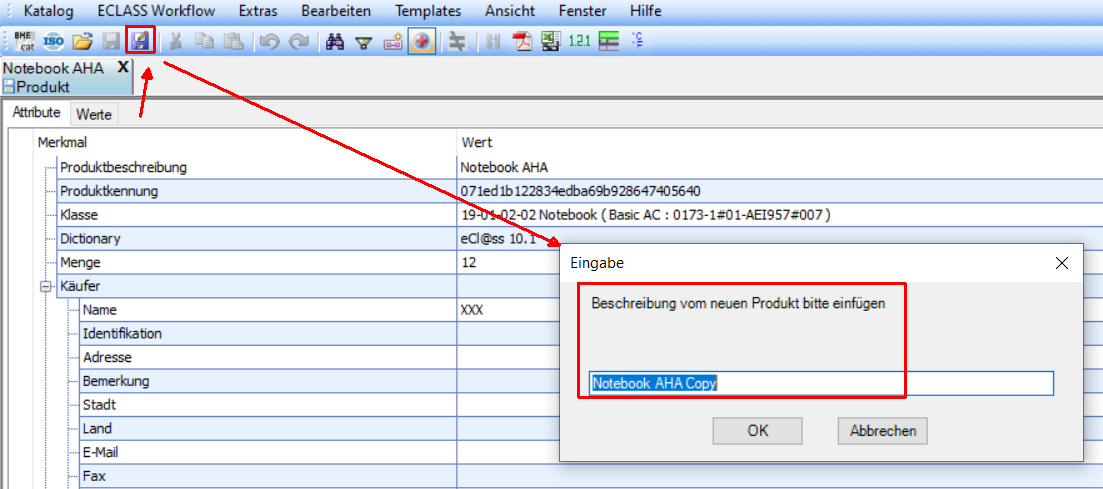Select the Produktkennung attribute row
The height and width of the screenshot is (489, 1103).
109,191
